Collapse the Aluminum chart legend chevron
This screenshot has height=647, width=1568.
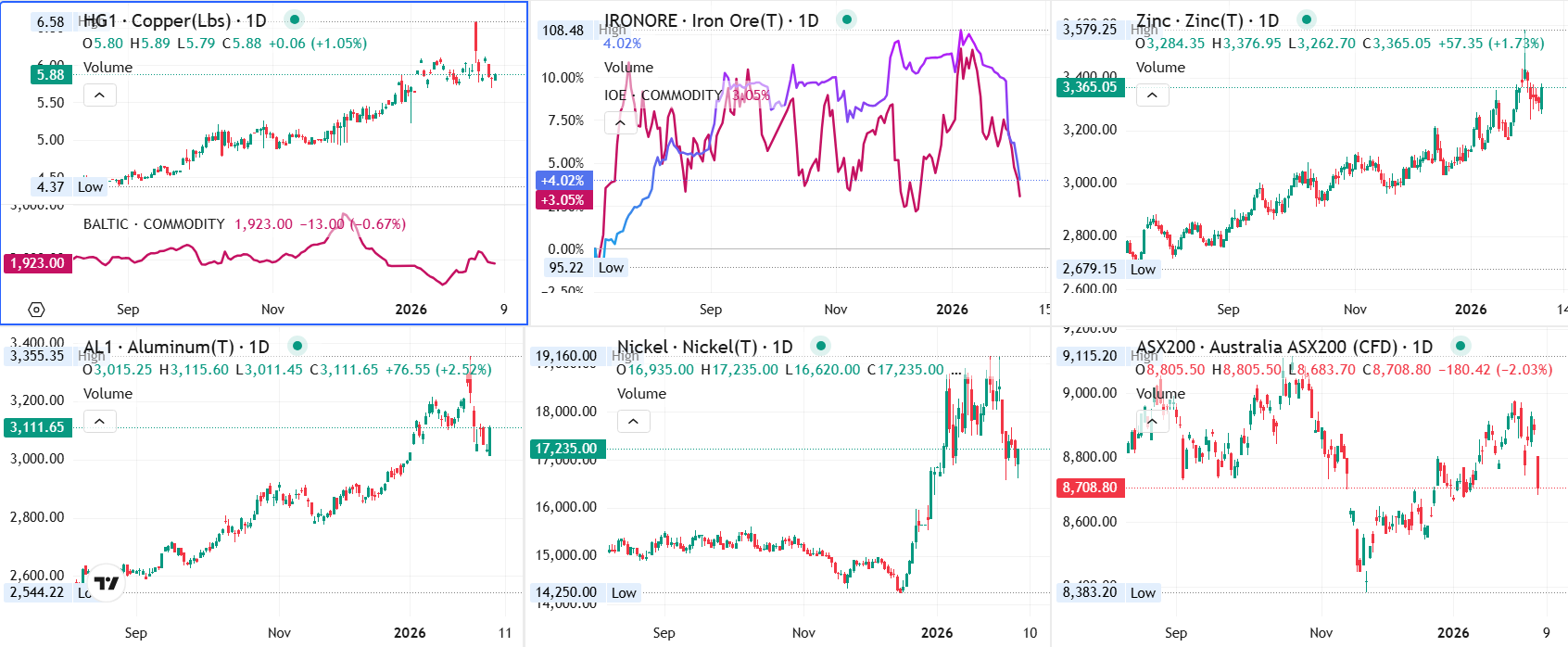tap(99, 422)
